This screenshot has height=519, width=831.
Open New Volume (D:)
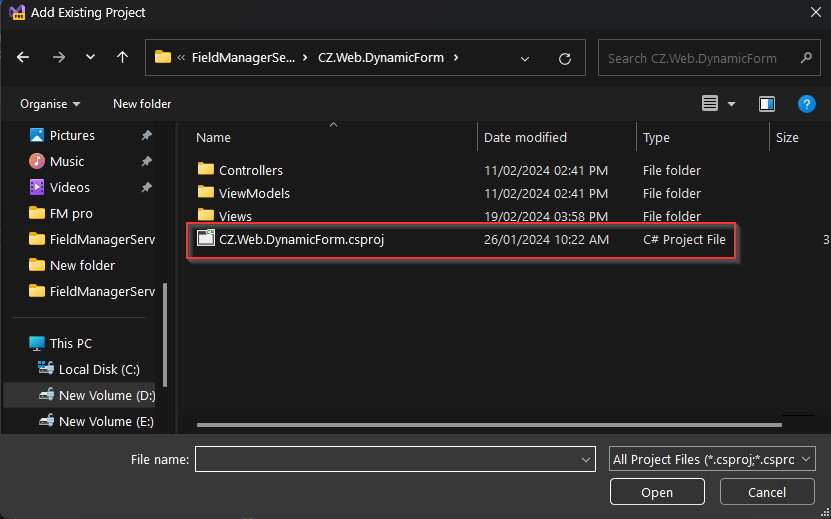[107, 395]
